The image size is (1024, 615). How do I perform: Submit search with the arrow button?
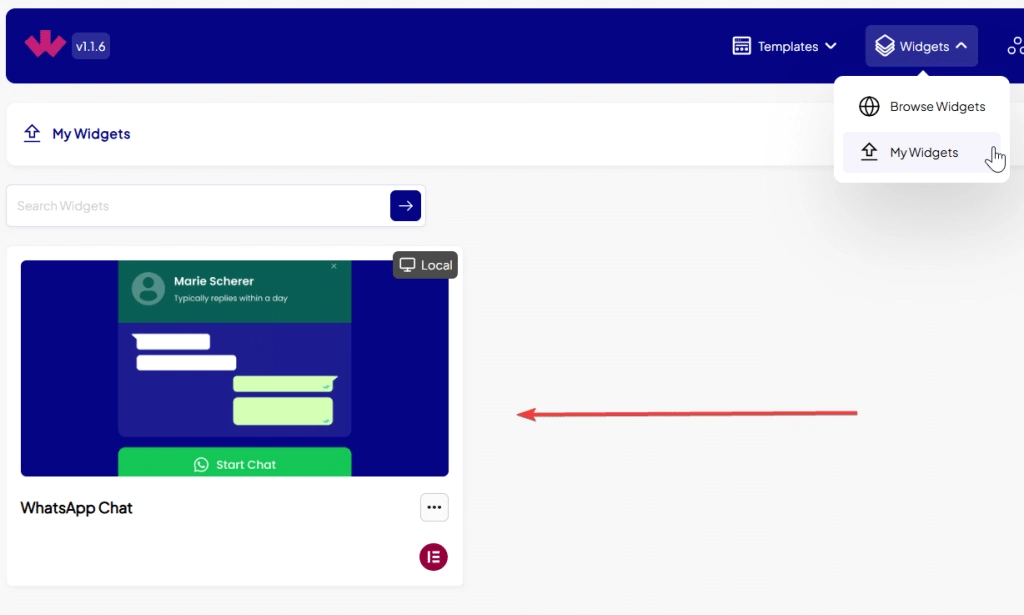(x=406, y=206)
